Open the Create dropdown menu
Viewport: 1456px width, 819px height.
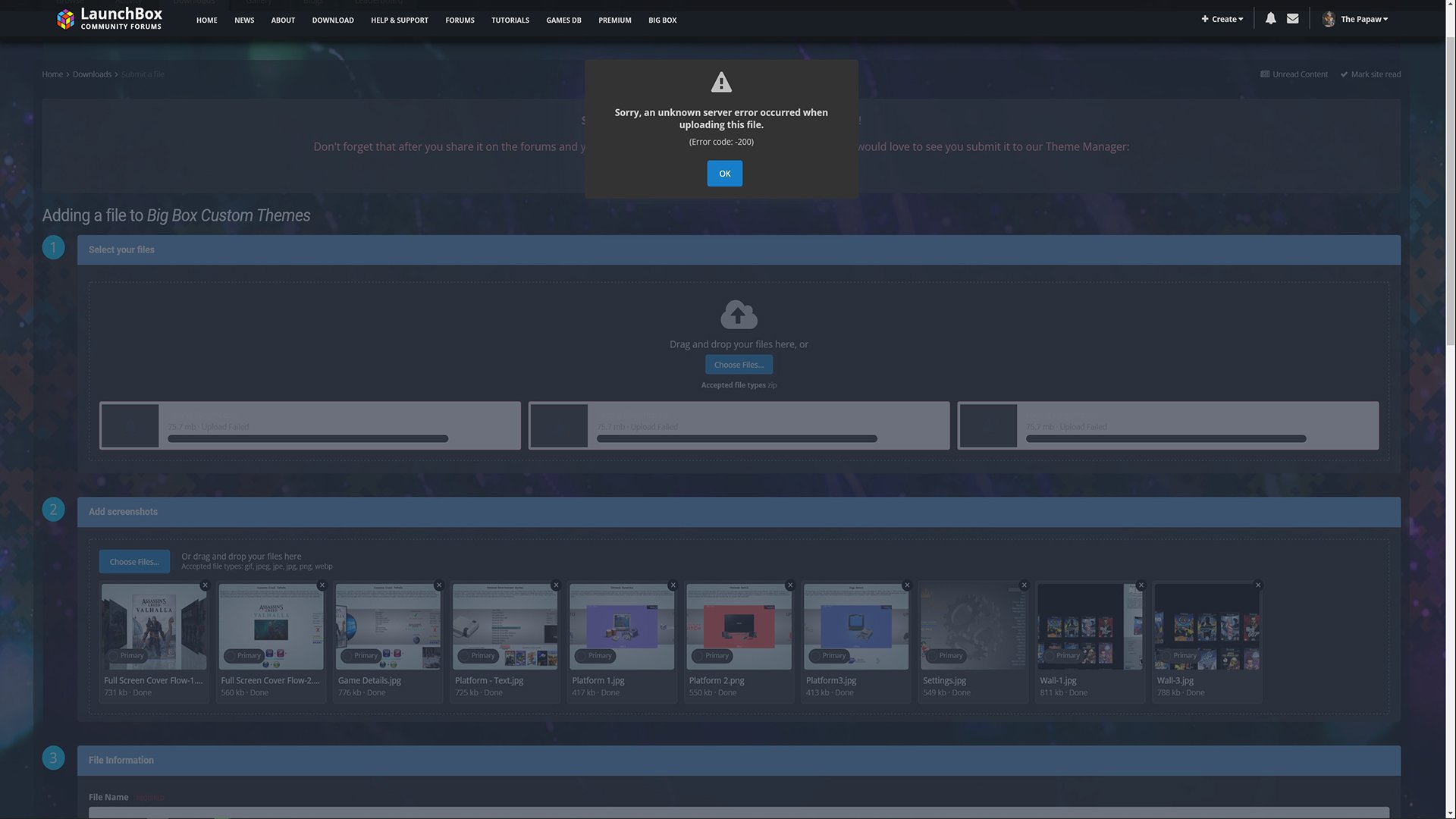pyautogui.click(x=1222, y=19)
